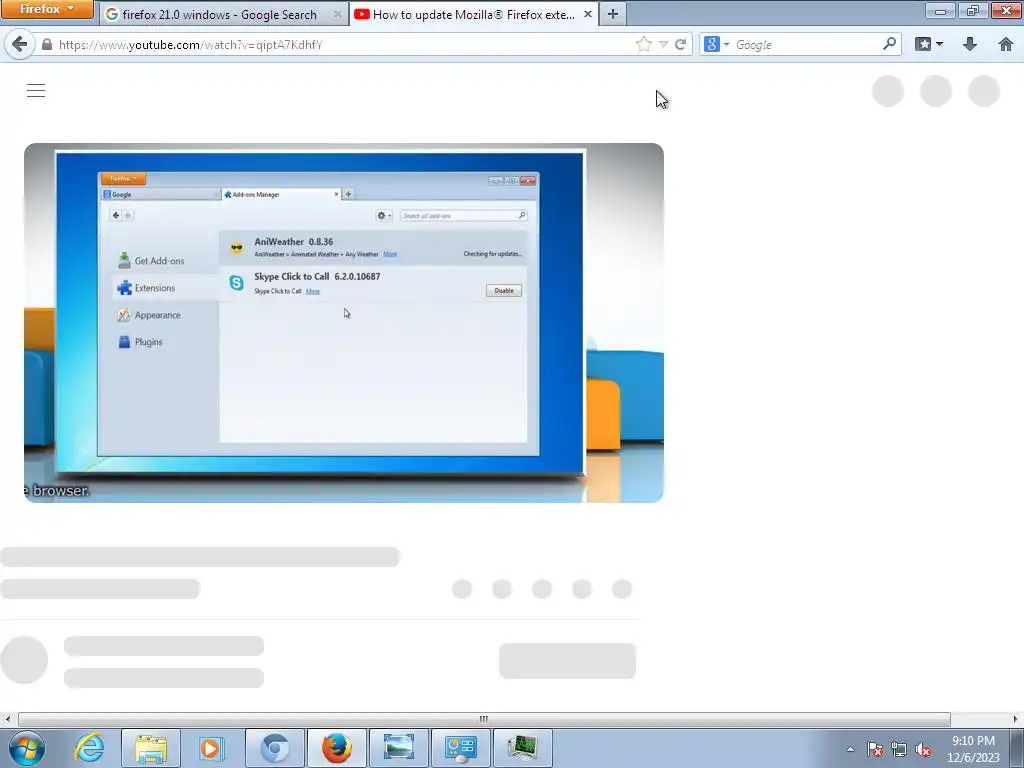Close the YouTube video tab
This screenshot has width=1024, height=768.
tap(587, 14)
